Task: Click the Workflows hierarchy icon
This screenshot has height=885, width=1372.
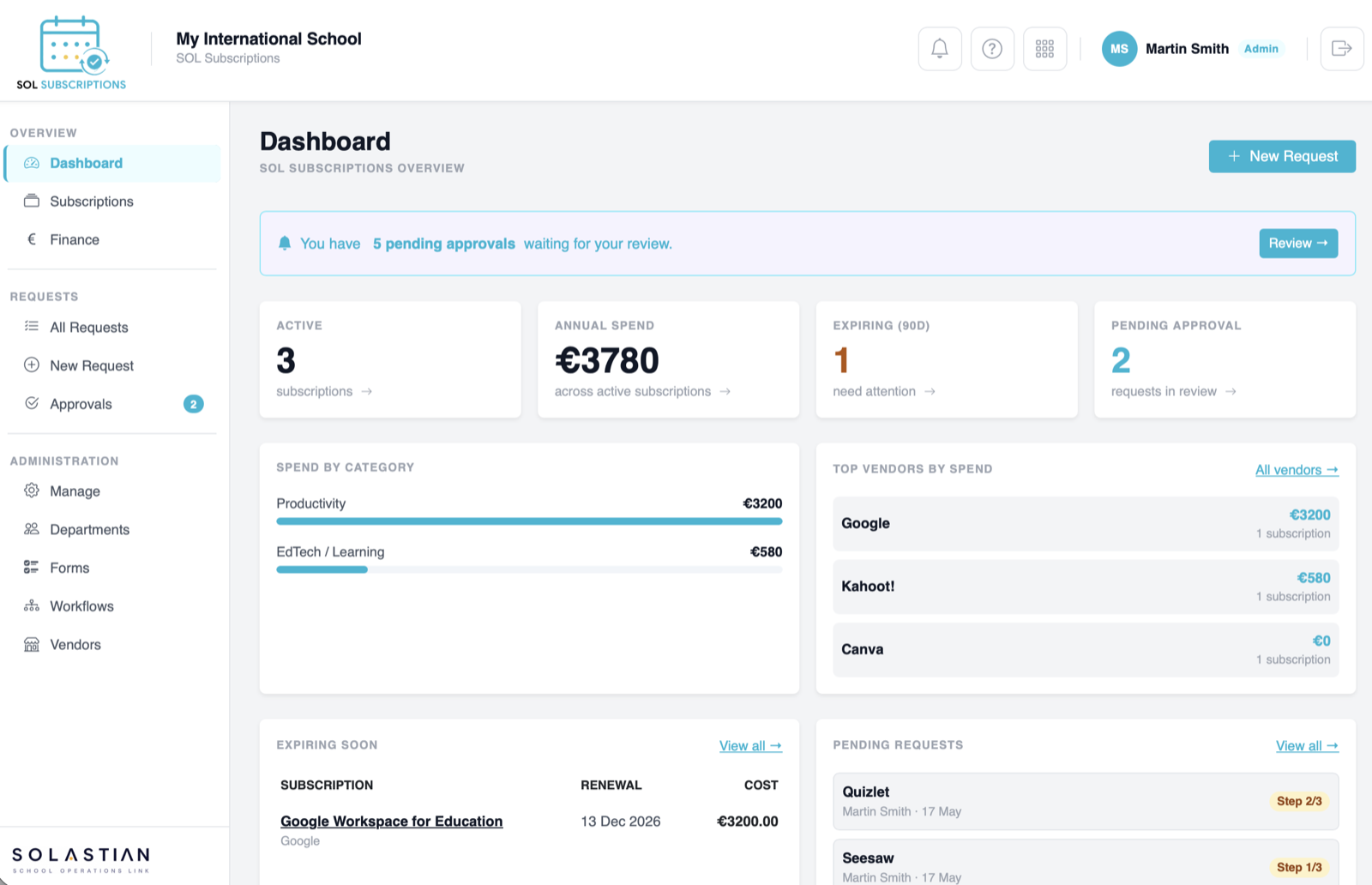Action: (x=32, y=605)
